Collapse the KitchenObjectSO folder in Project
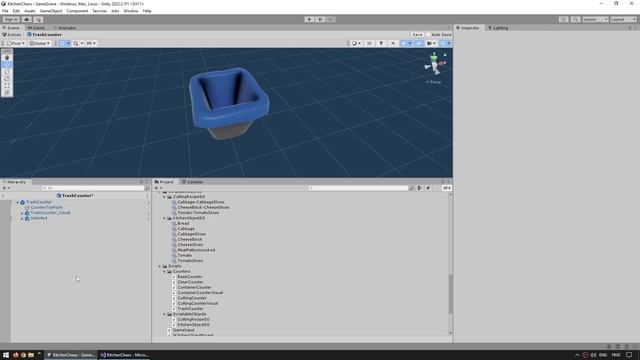Viewport: 640px width, 360px height. [x=164, y=218]
